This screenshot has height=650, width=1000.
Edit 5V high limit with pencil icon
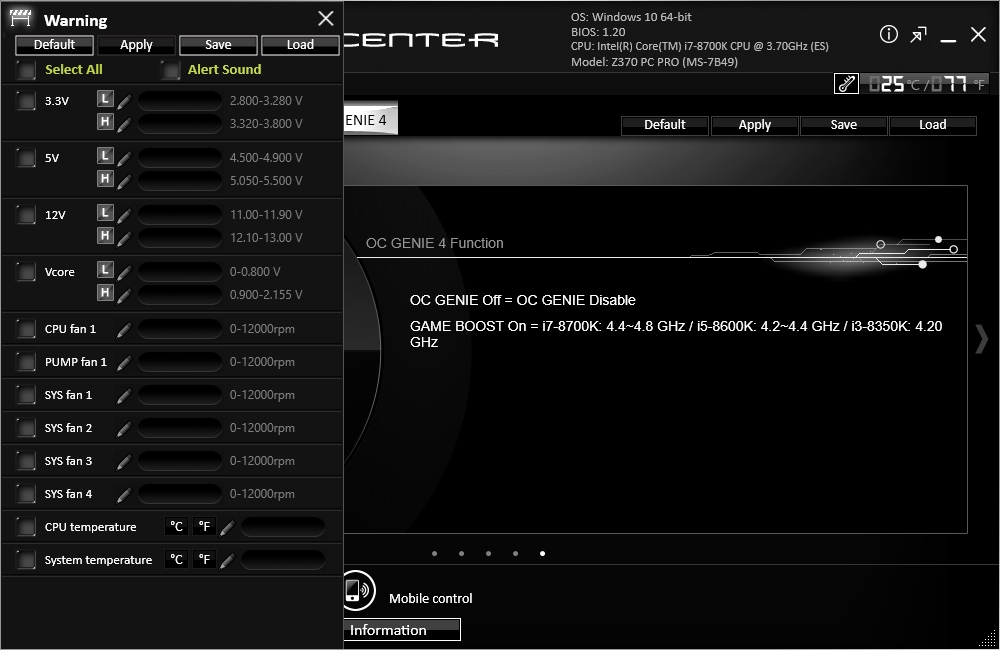pos(124,181)
